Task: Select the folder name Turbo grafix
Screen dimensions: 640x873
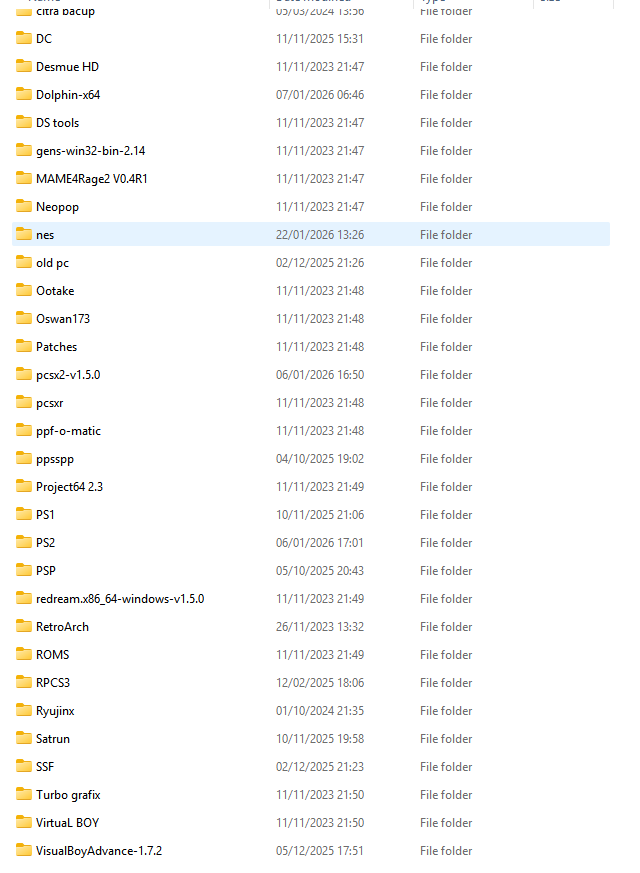Action: coord(68,795)
